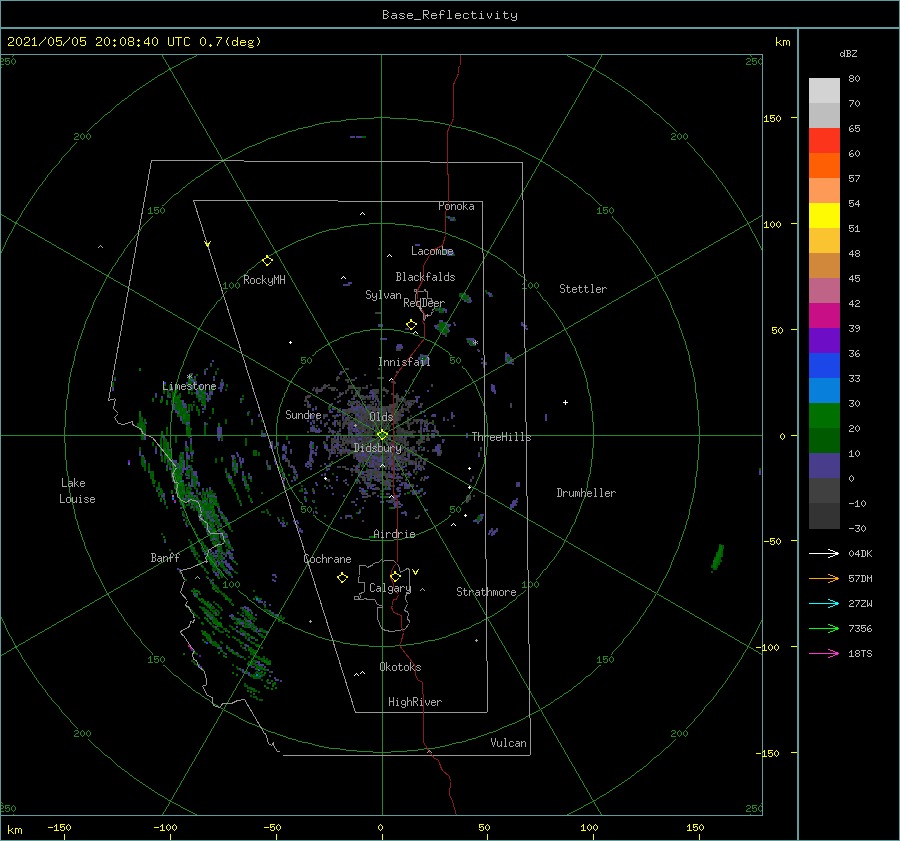
Task: Click the Banff label
Action: click(165, 557)
